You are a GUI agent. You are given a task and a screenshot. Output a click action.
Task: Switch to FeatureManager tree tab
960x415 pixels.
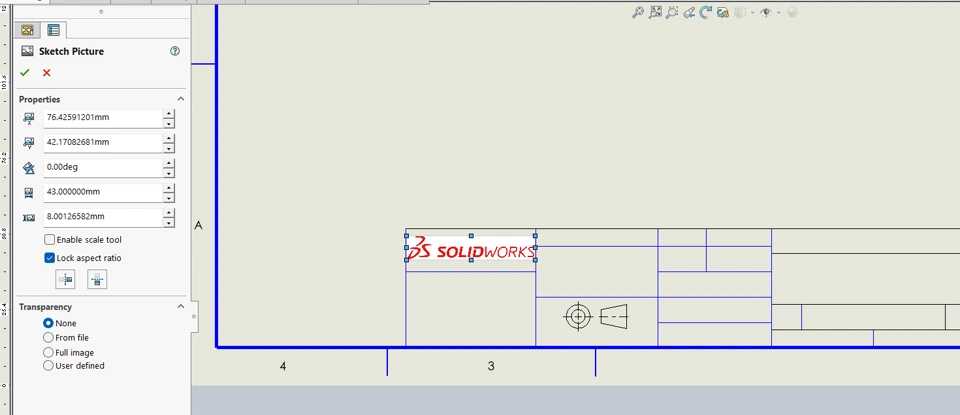(x=27, y=30)
